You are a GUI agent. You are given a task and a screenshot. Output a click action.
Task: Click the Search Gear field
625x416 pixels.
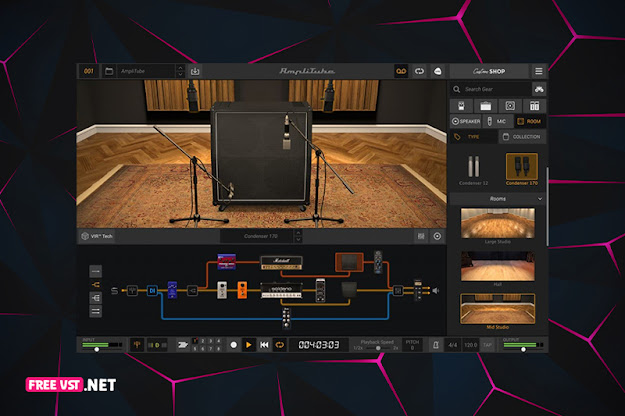click(x=491, y=89)
